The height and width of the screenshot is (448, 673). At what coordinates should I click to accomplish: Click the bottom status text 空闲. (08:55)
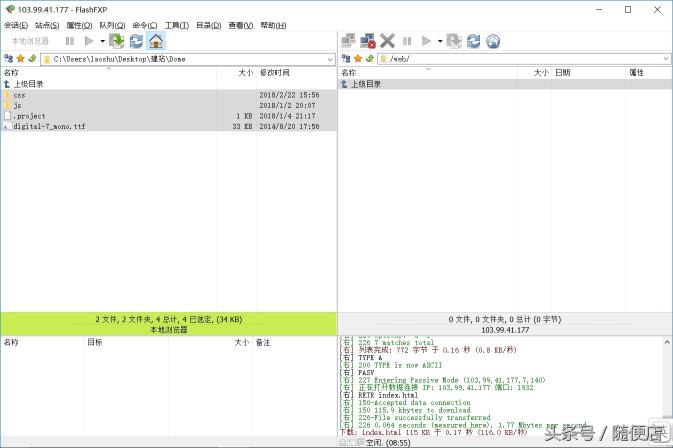388,442
